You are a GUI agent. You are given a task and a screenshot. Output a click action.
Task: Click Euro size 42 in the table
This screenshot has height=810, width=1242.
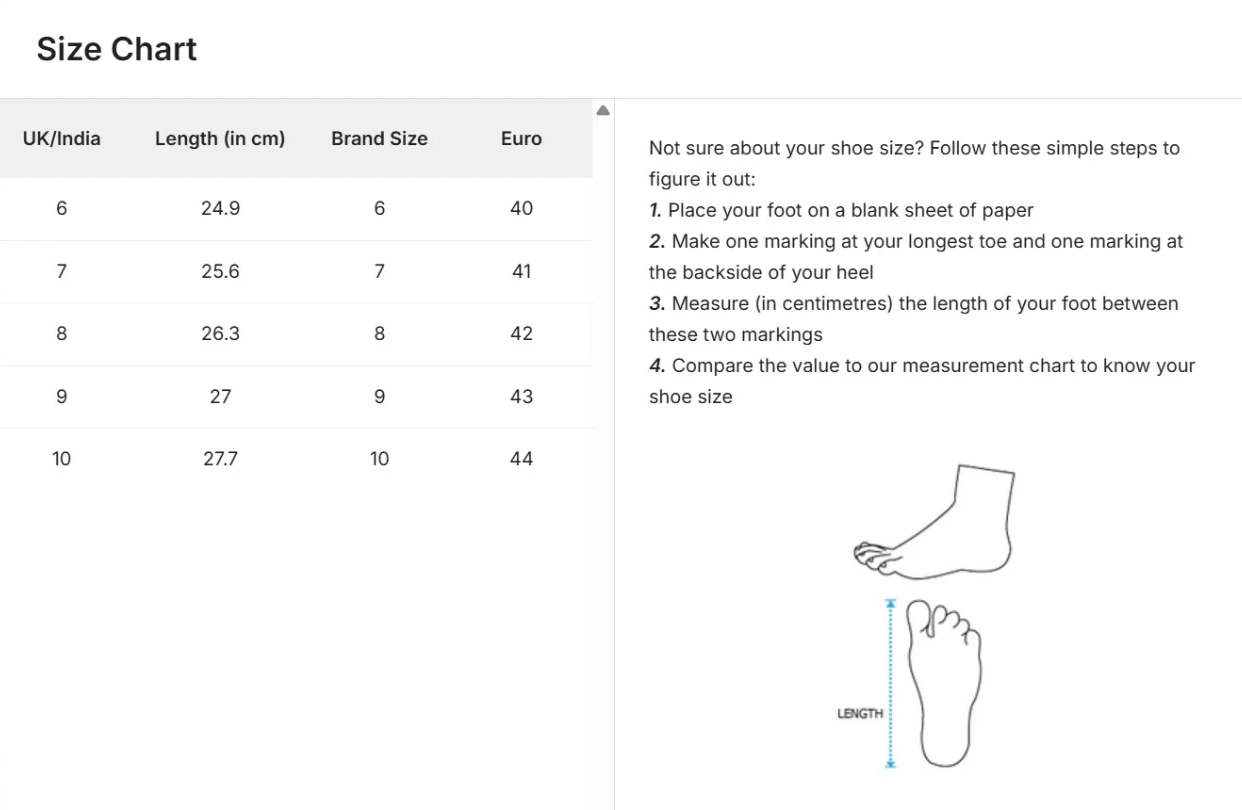(x=521, y=334)
